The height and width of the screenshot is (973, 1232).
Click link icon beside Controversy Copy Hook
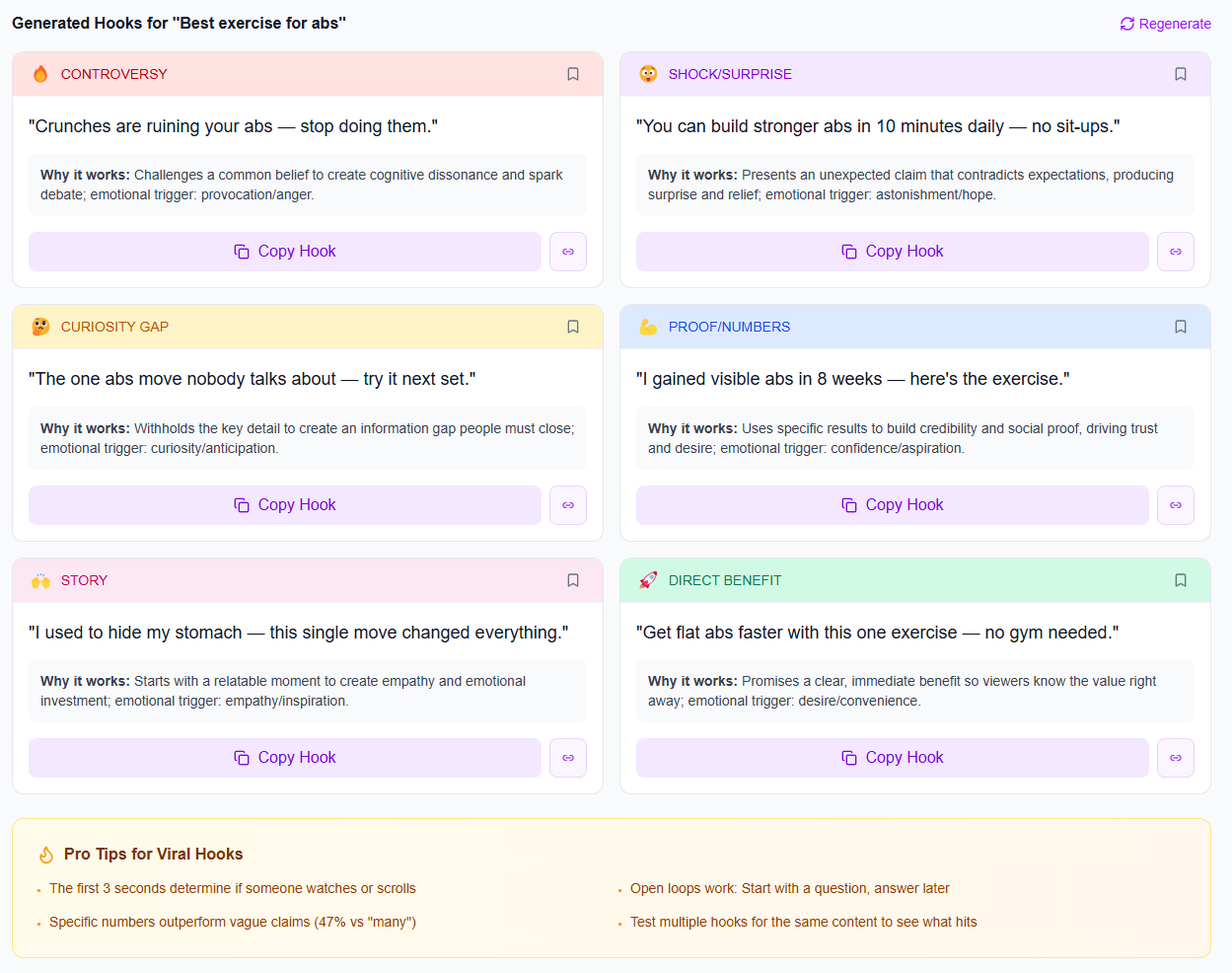[x=568, y=252]
